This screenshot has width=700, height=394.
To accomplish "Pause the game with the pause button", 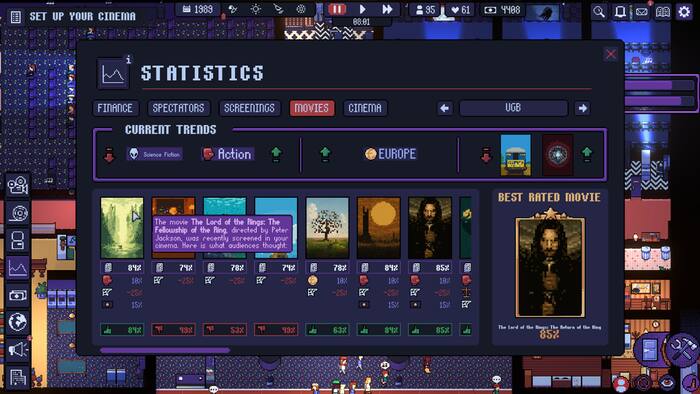I will [337, 9].
